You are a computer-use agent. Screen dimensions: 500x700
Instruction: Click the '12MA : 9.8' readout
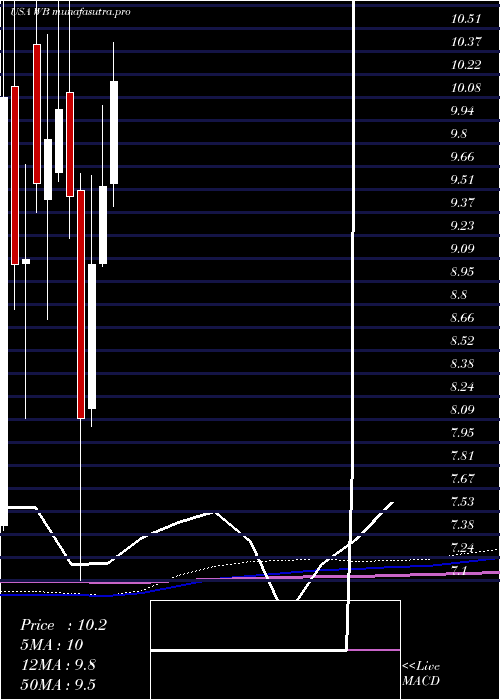(58, 665)
